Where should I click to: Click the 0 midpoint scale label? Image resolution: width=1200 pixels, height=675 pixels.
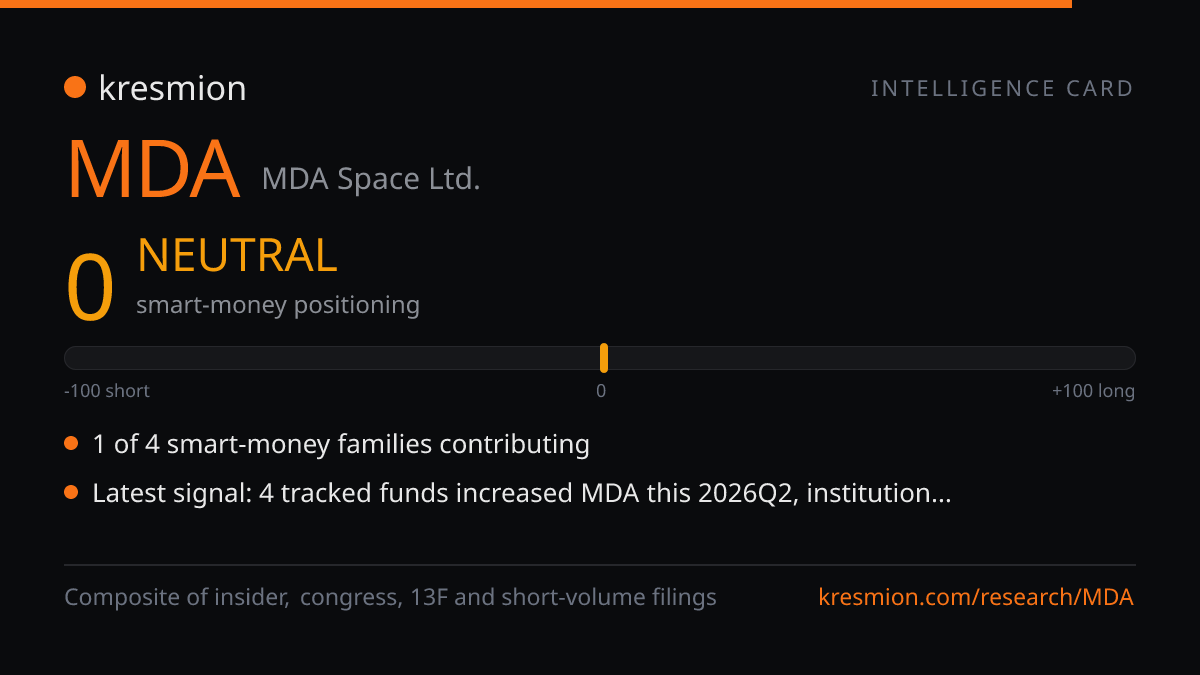(x=601, y=391)
